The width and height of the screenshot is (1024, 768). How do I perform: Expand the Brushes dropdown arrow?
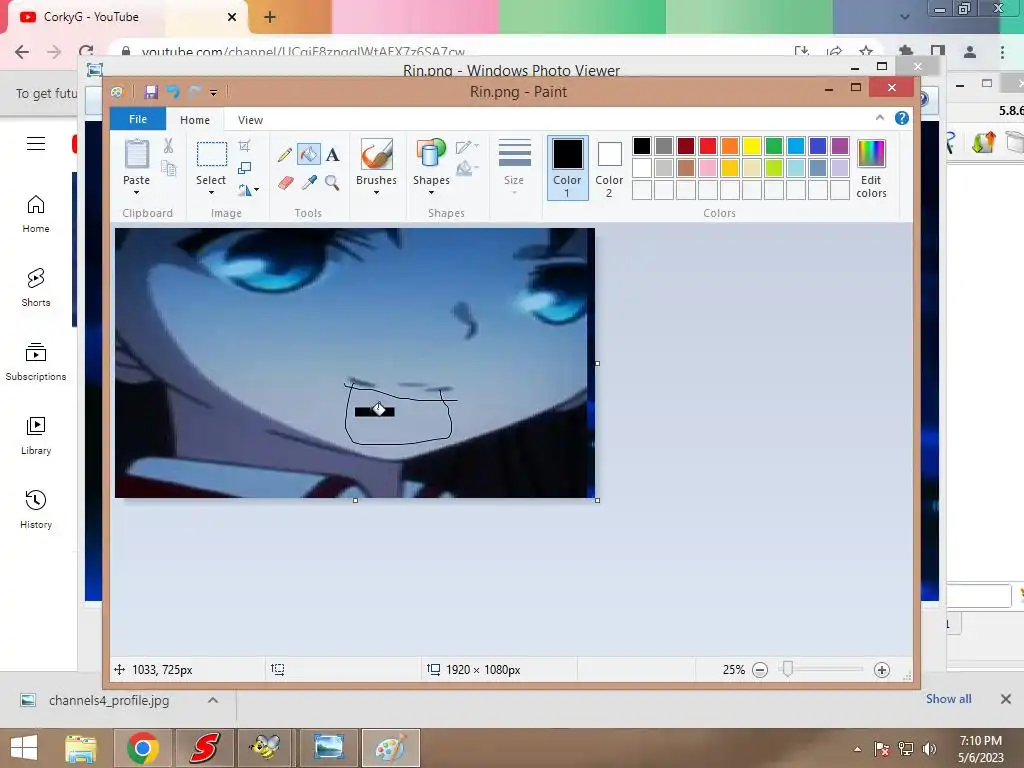(x=376, y=193)
